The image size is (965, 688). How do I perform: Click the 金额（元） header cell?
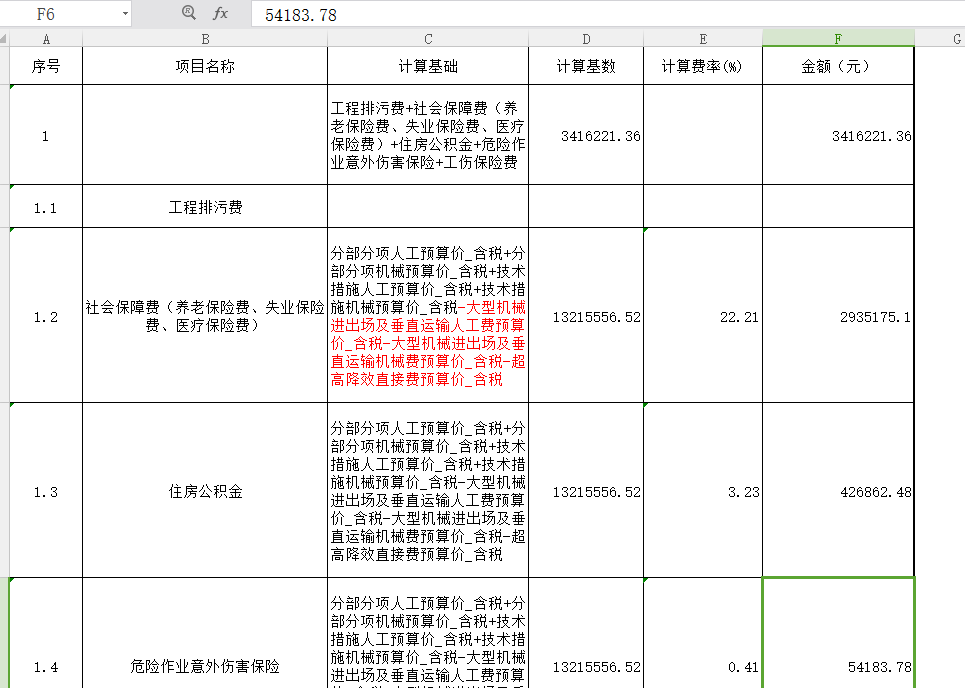pos(838,66)
